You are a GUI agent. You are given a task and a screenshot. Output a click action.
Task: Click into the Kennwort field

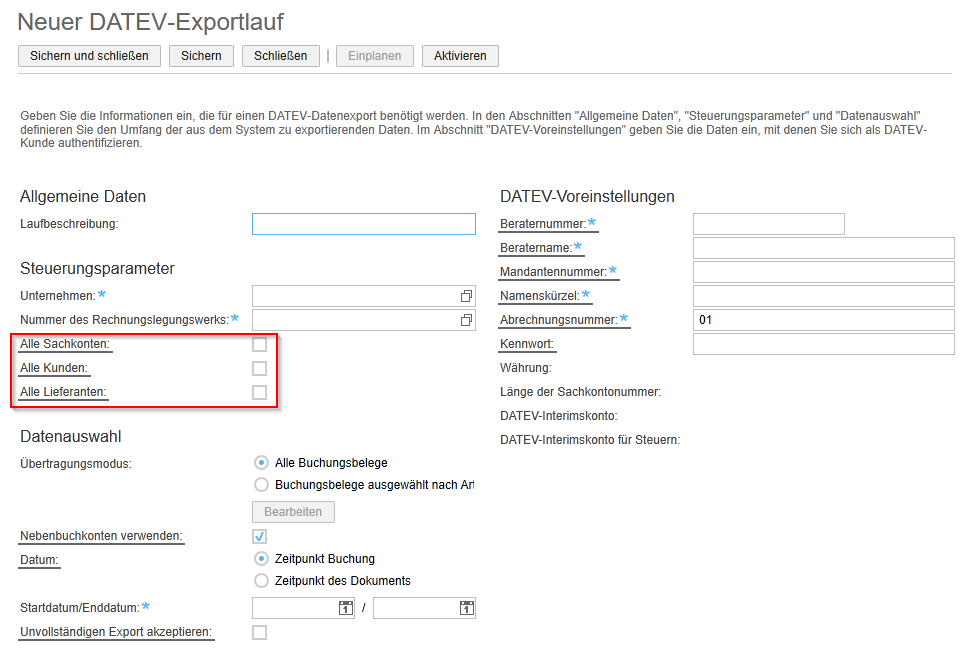tap(824, 344)
